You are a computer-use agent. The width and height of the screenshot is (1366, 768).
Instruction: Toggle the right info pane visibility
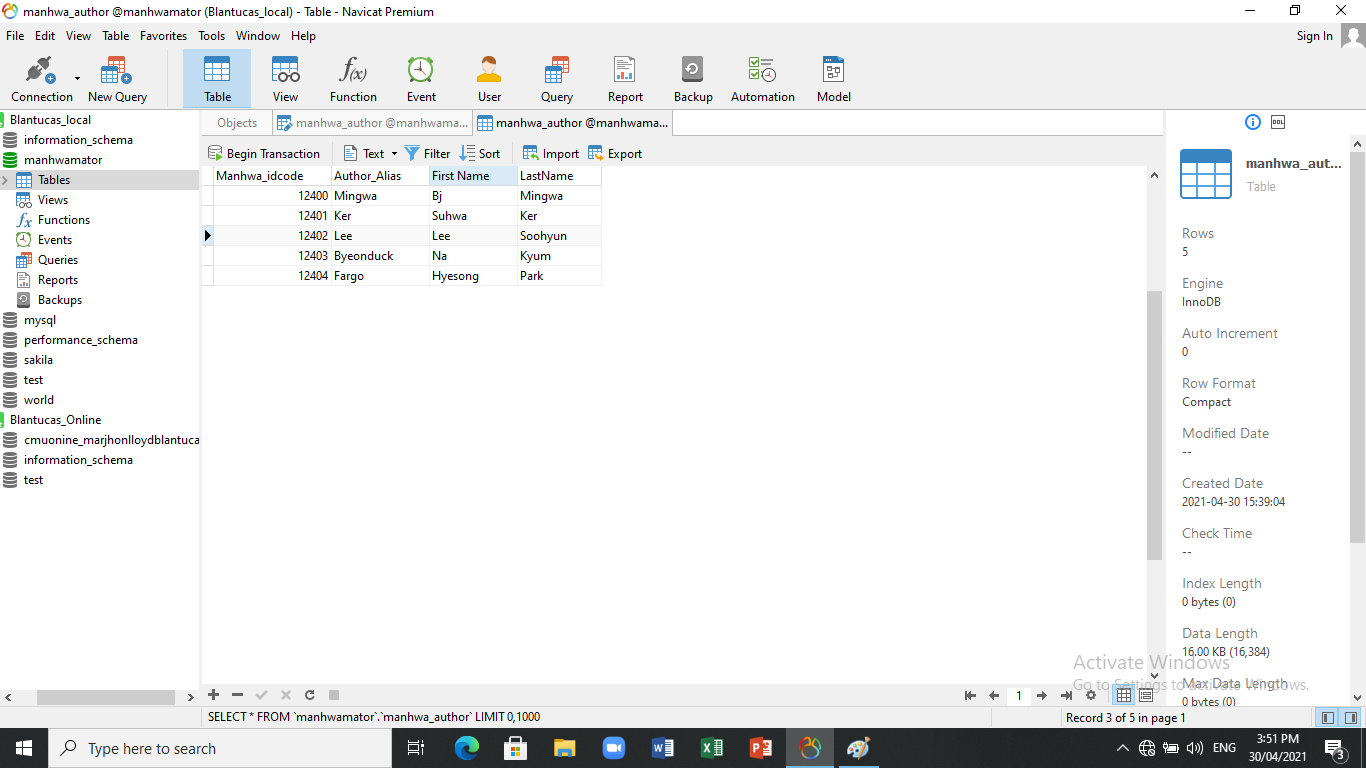click(1351, 717)
